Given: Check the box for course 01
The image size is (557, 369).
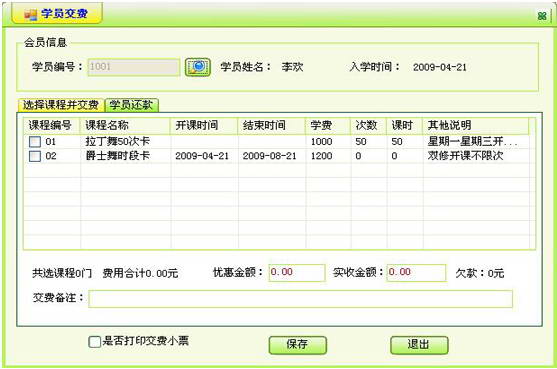Looking at the screenshot, I should tap(35, 142).
